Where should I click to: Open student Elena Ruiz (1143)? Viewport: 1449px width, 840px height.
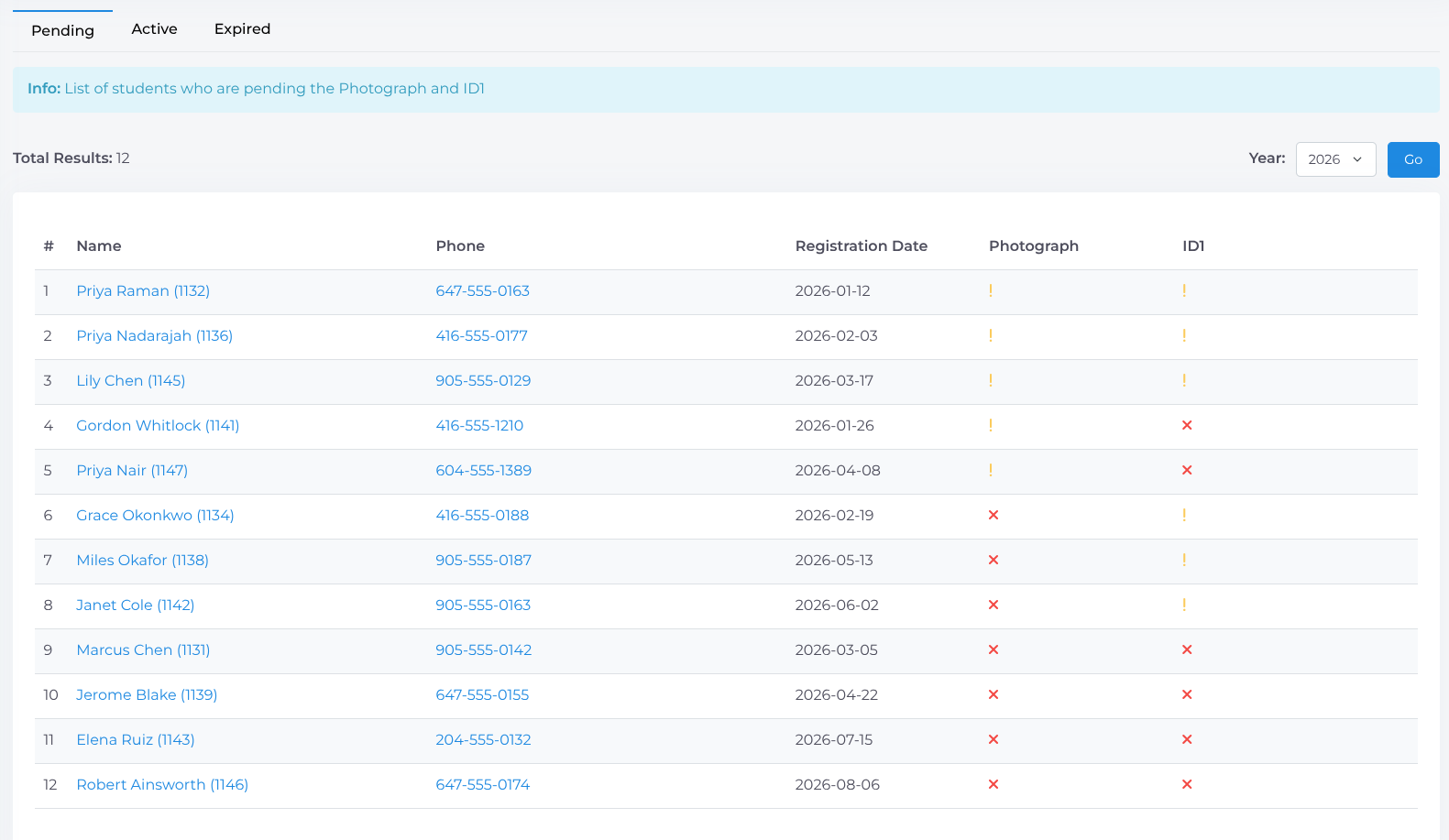[136, 739]
